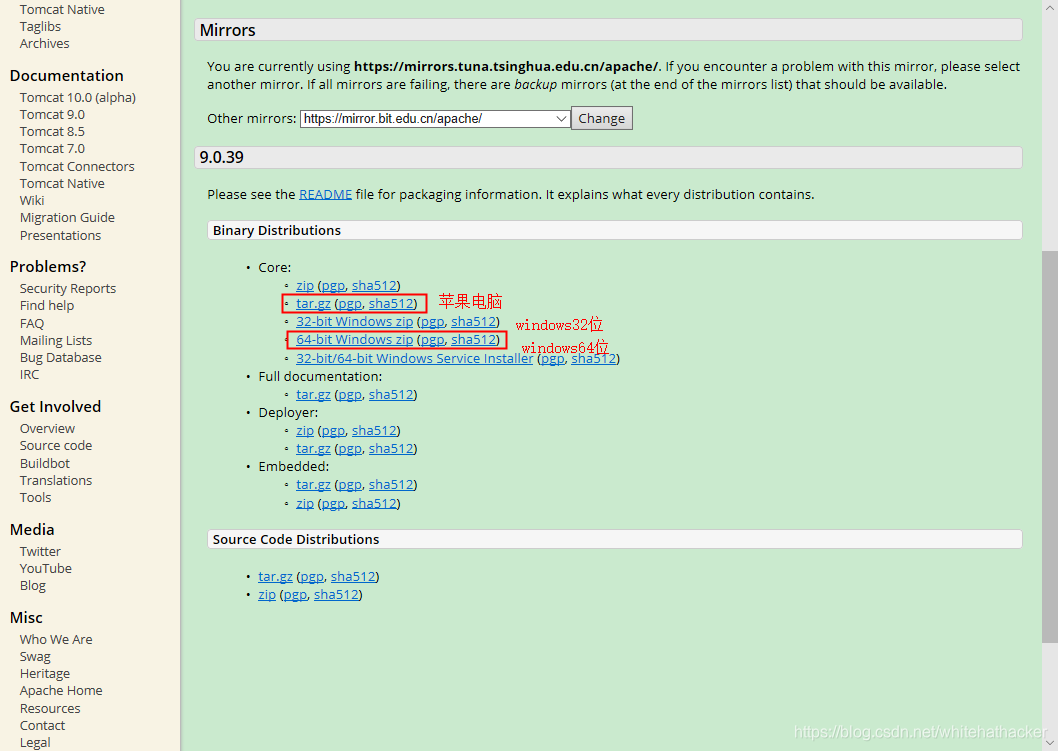Download the Deployer tar.gz
This screenshot has width=1058, height=751.
click(x=313, y=449)
